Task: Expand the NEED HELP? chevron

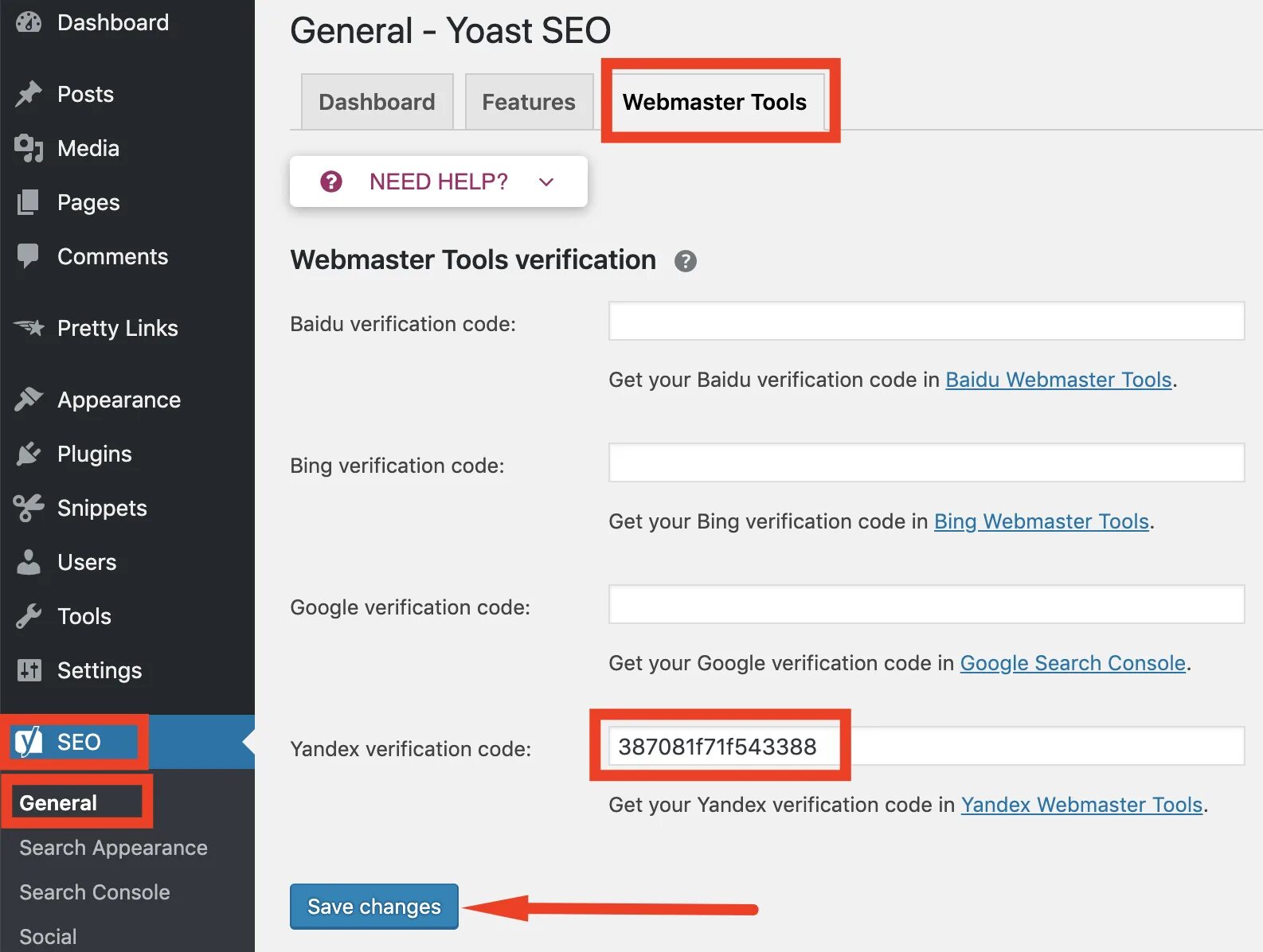Action: (546, 182)
